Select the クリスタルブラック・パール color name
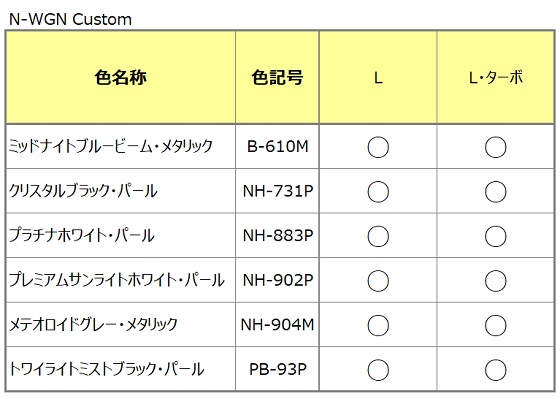The image size is (560, 399). (x=83, y=191)
